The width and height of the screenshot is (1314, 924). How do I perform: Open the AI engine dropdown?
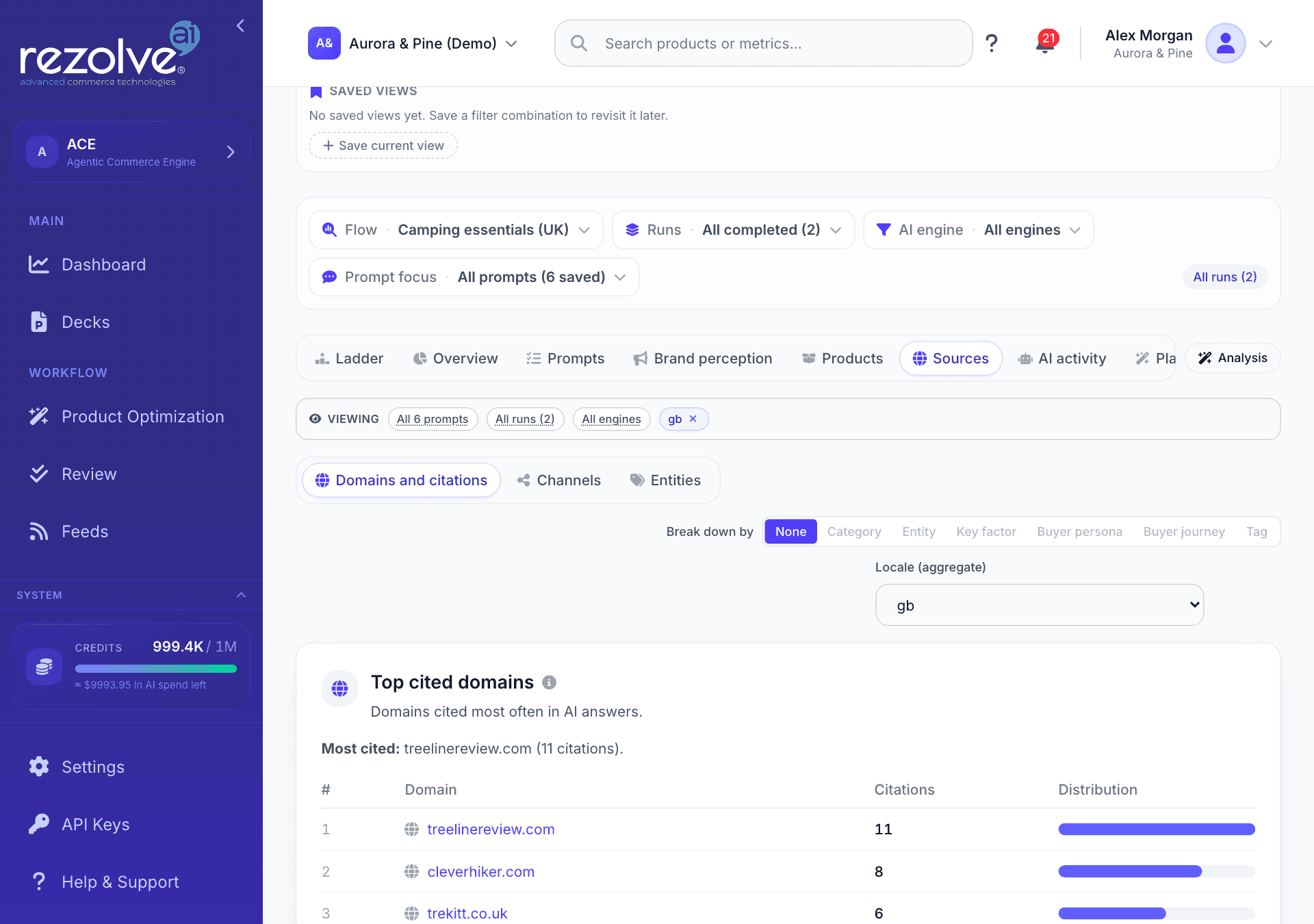[x=979, y=230]
